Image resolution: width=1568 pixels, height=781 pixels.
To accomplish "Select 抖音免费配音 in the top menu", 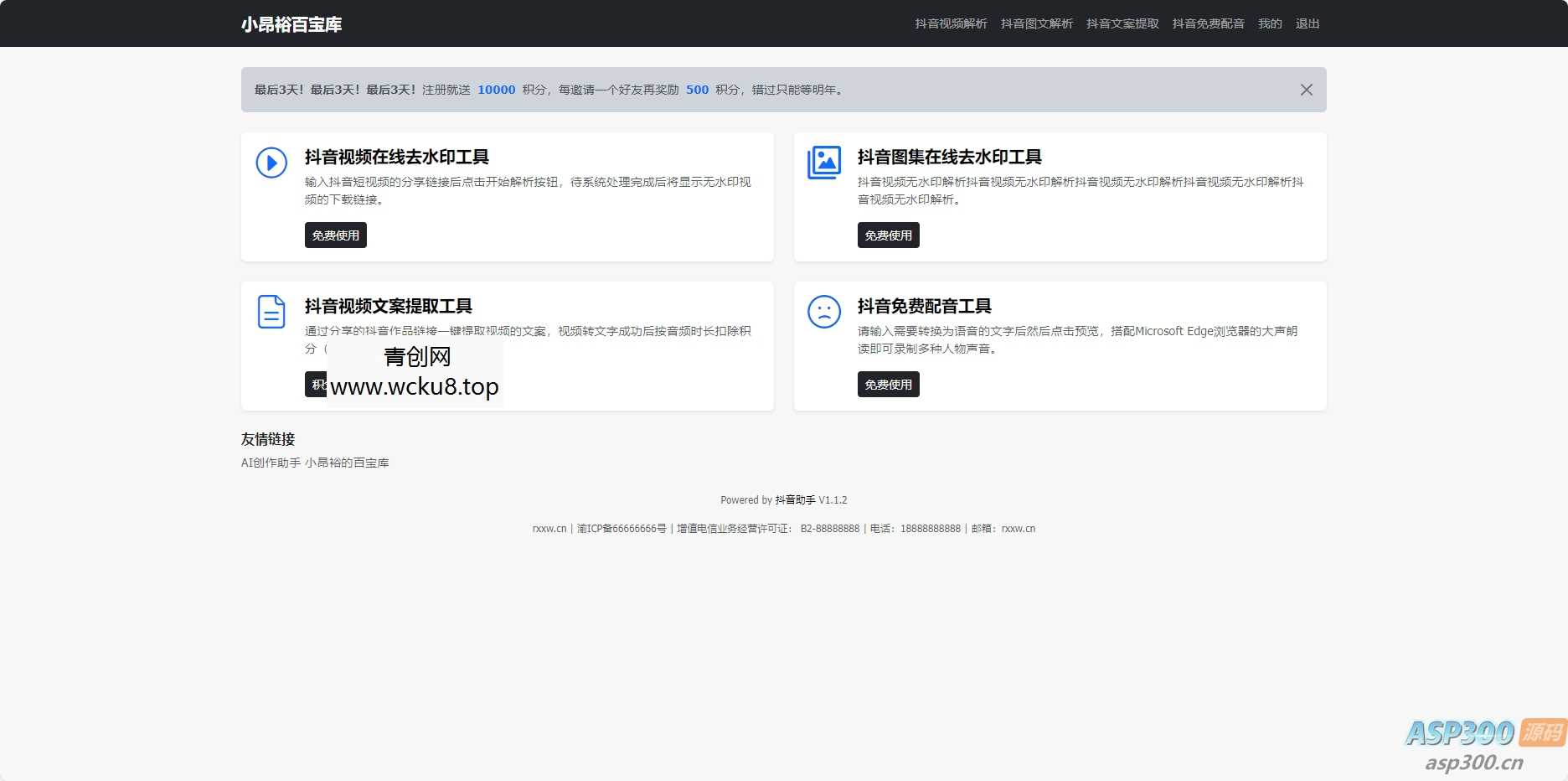I will pyautogui.click(x=1208, y=23).
